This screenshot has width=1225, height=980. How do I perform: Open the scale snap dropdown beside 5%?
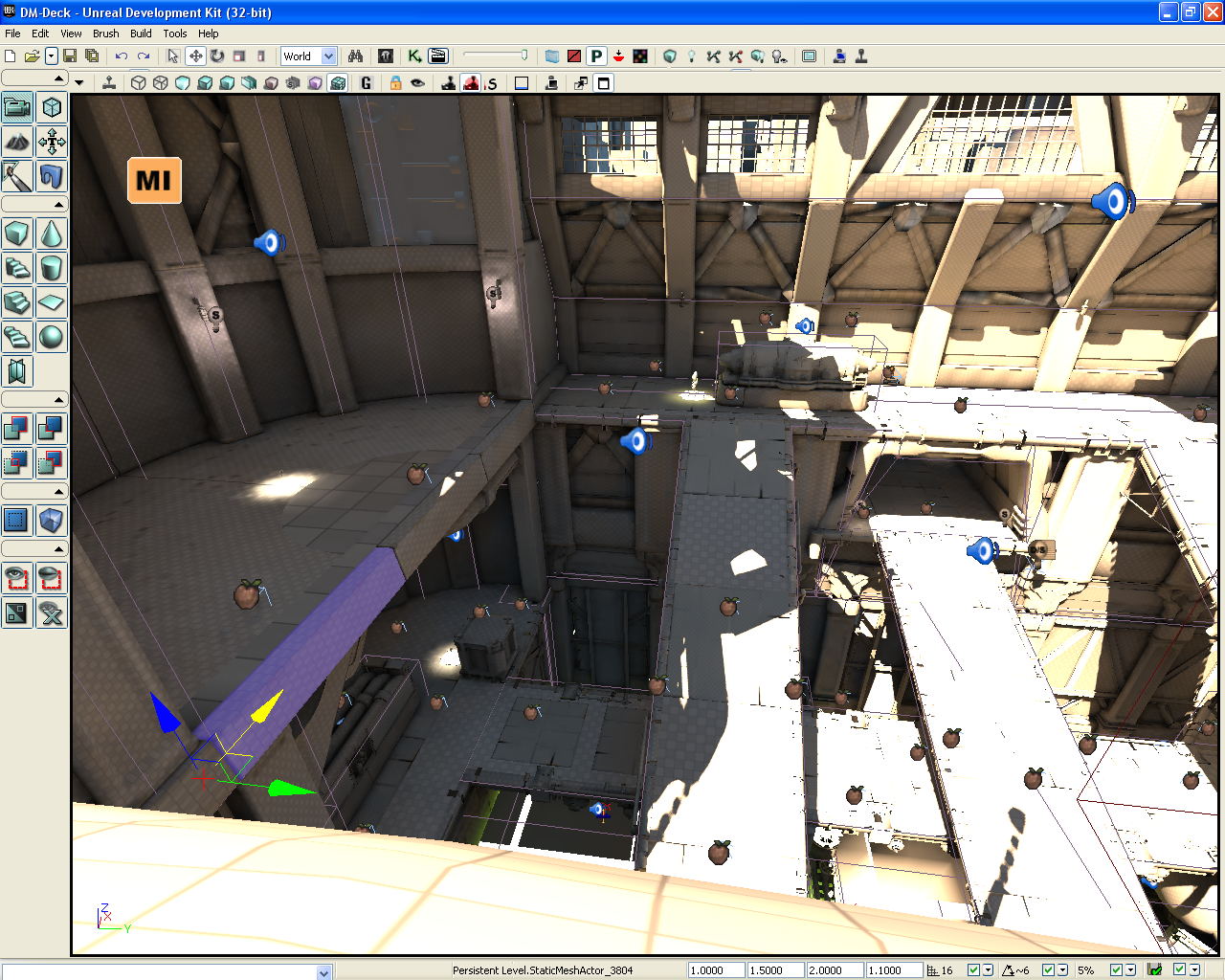pyautogui.click(x=1130, y=970)
